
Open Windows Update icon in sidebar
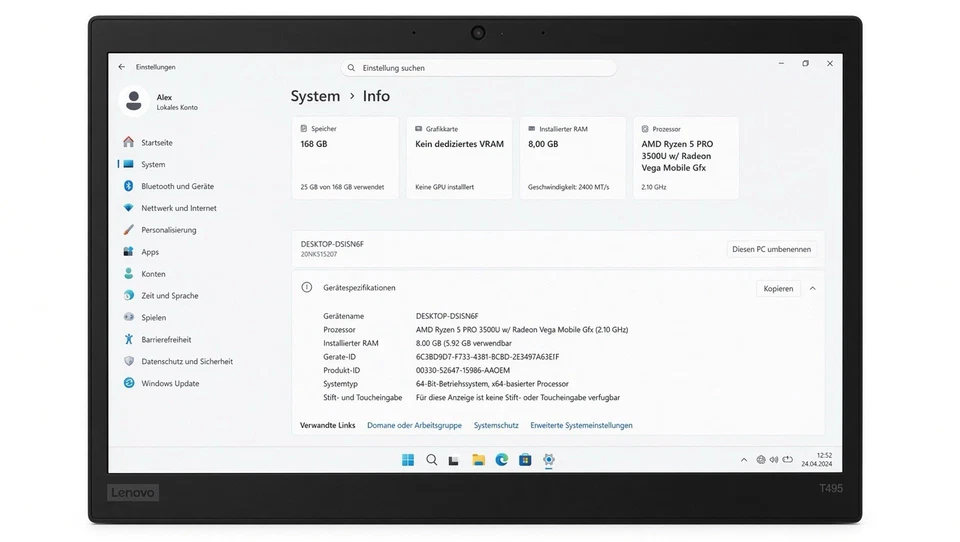pyautogui.click(x=128, y=383)
